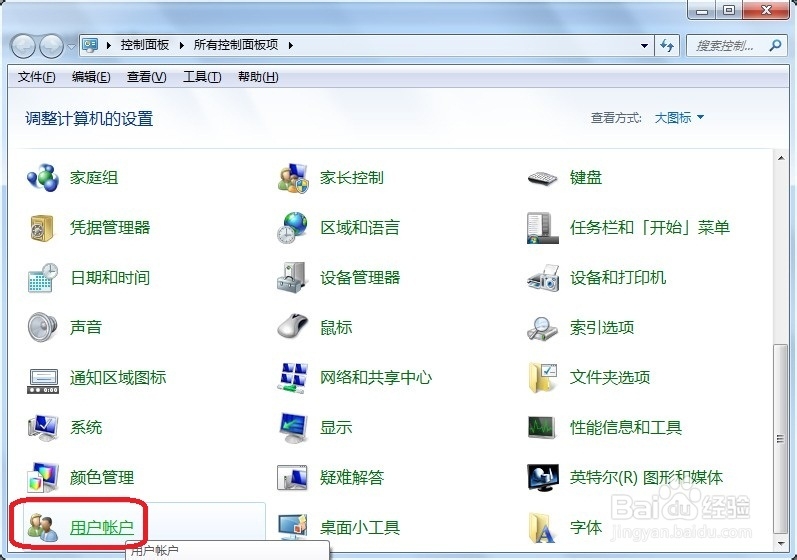Viewport: 797px width, 560px height.
Task: Open the 网络和共享中心 icon
Action: tap(293, 378)
